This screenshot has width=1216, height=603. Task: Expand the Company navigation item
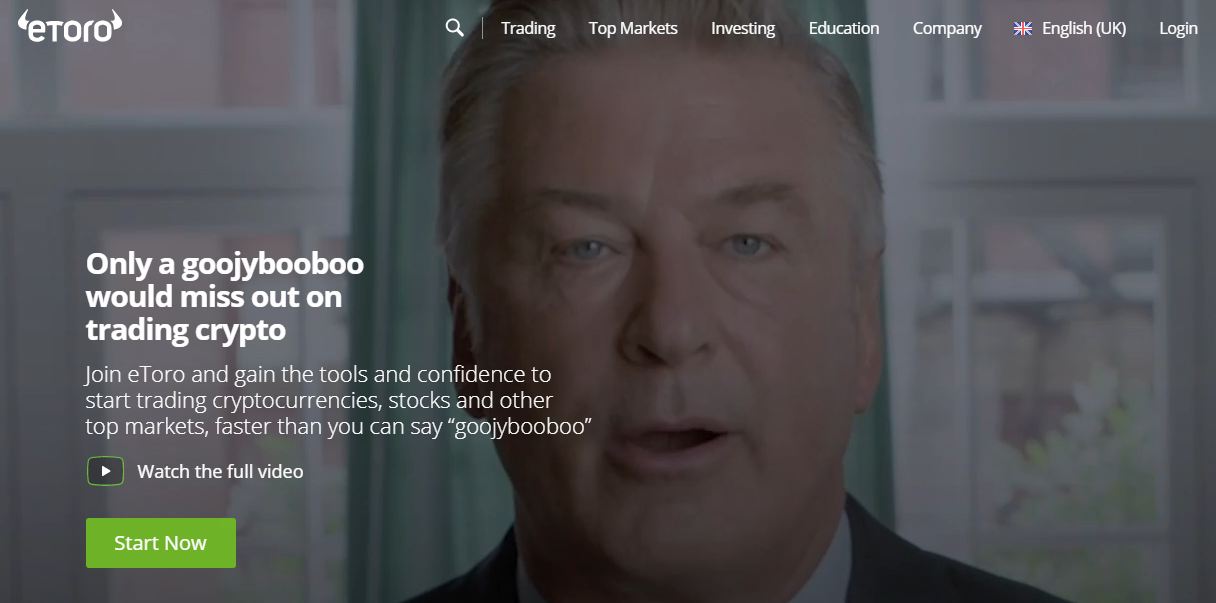coord(947,28)
